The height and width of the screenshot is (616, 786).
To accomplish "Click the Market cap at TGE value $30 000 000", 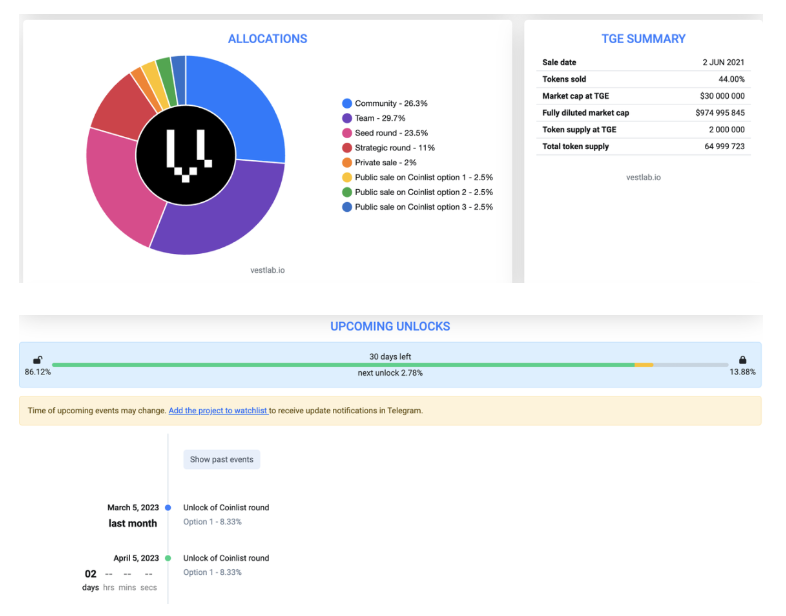I will [x=722, y=96].
